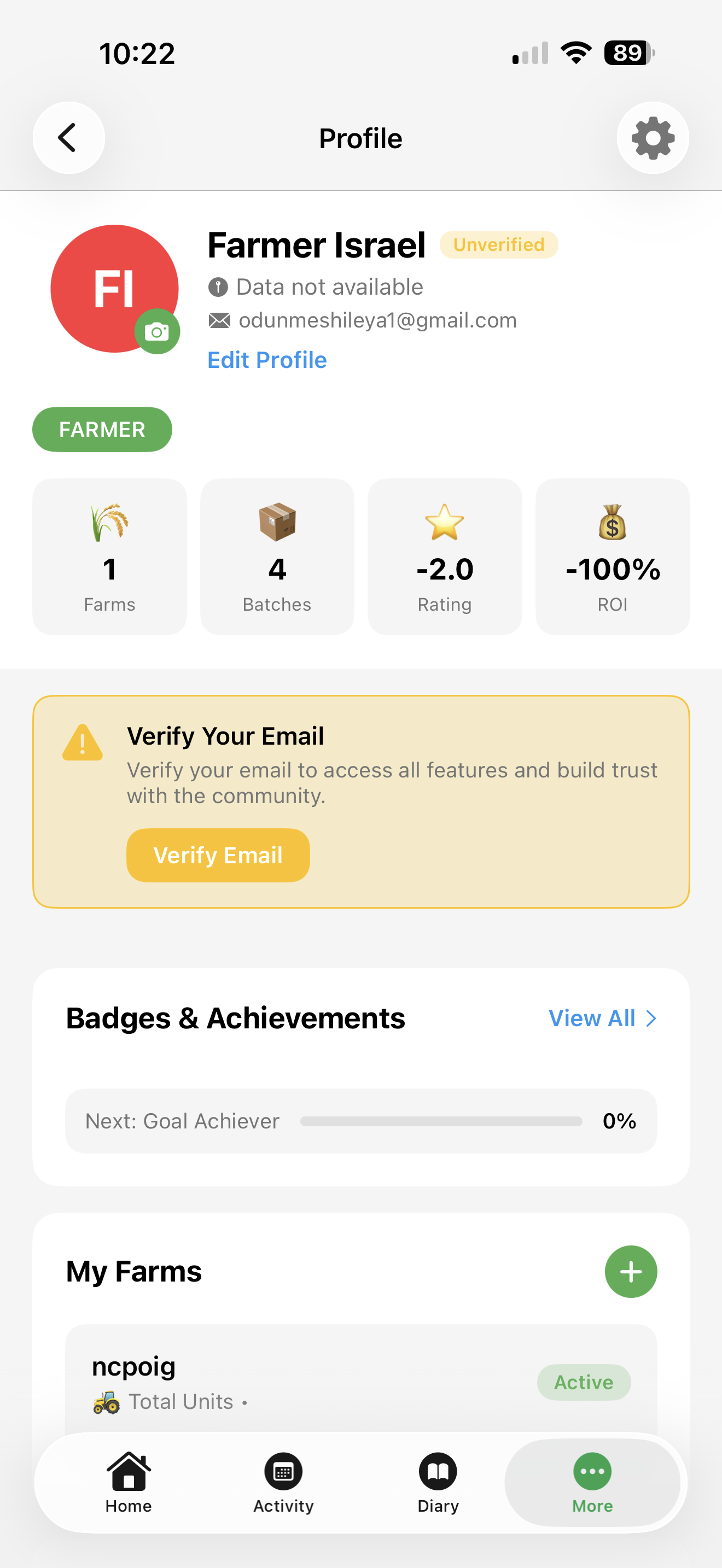
Task: Tap the Active status badge on ncpoig
Action: click(x=583, y=1382)
